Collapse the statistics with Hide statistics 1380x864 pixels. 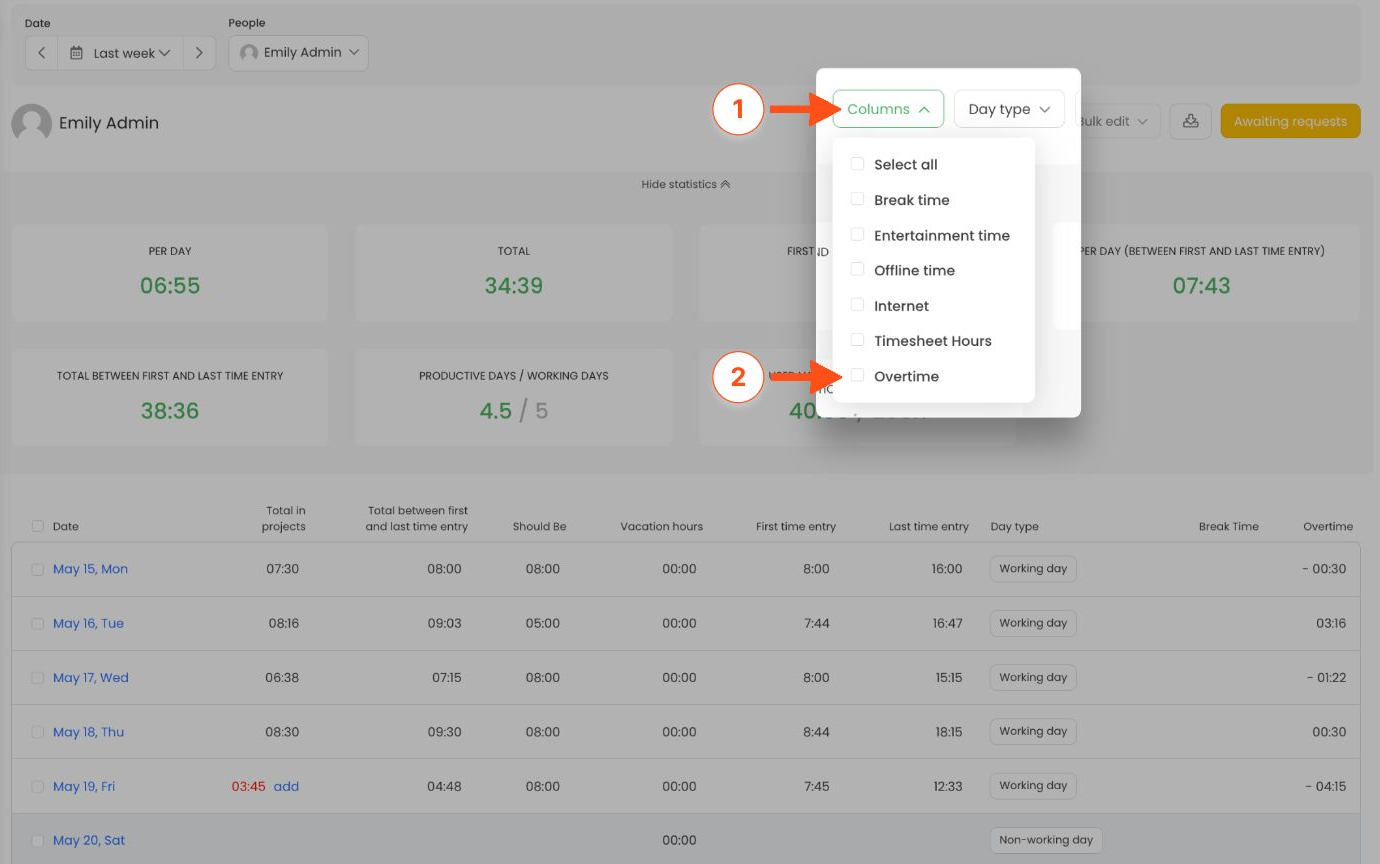686,184
